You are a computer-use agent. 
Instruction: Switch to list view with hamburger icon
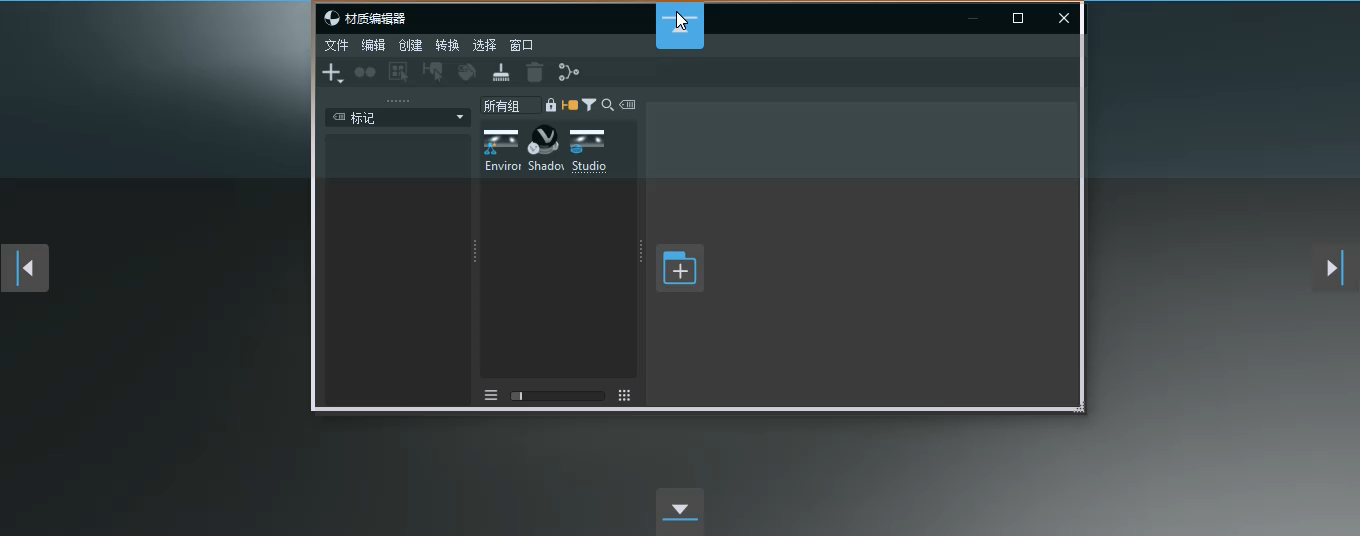tap(491, 395)
